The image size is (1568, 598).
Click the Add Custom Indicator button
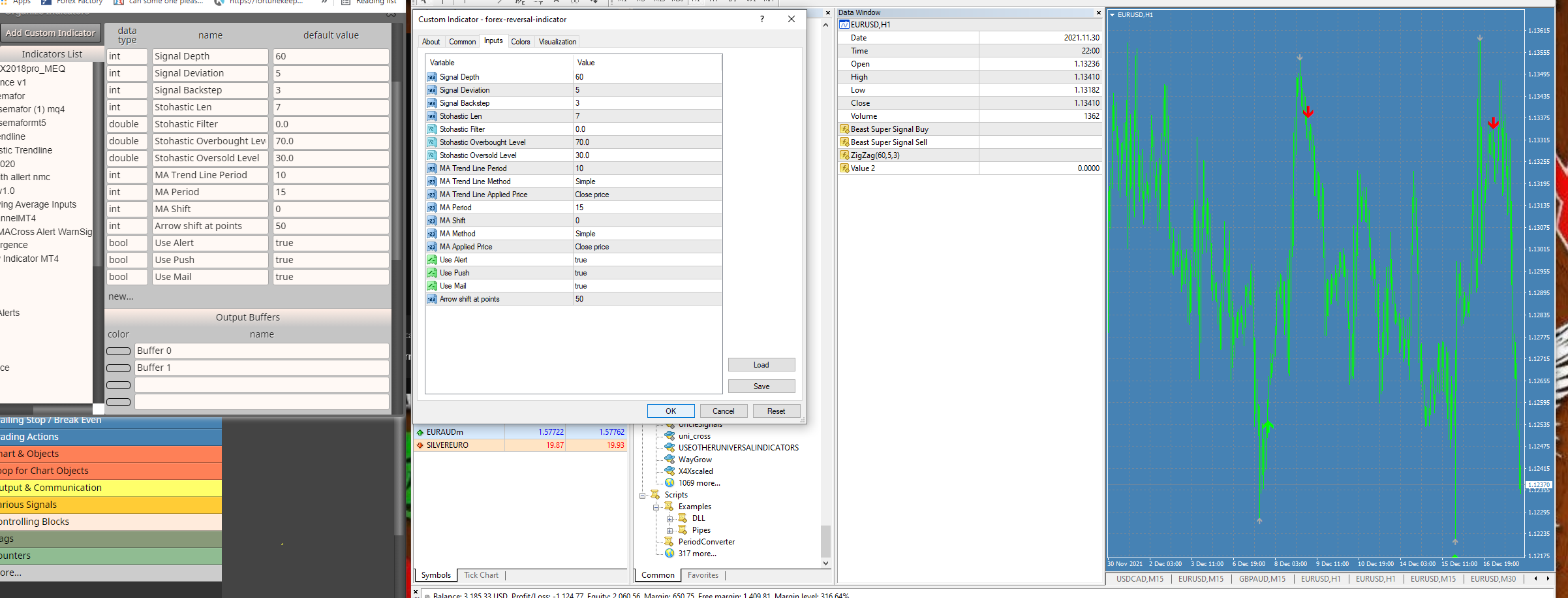(50, 33)
